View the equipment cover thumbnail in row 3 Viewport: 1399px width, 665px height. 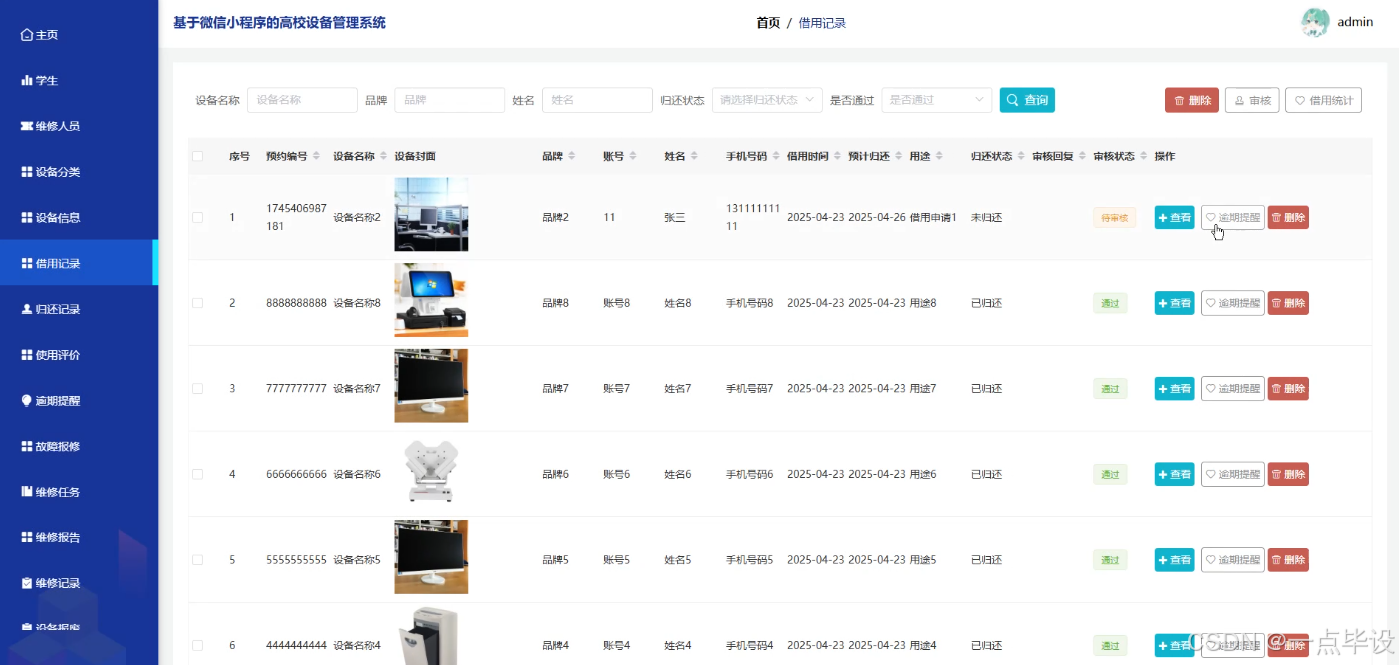(431, 385)
